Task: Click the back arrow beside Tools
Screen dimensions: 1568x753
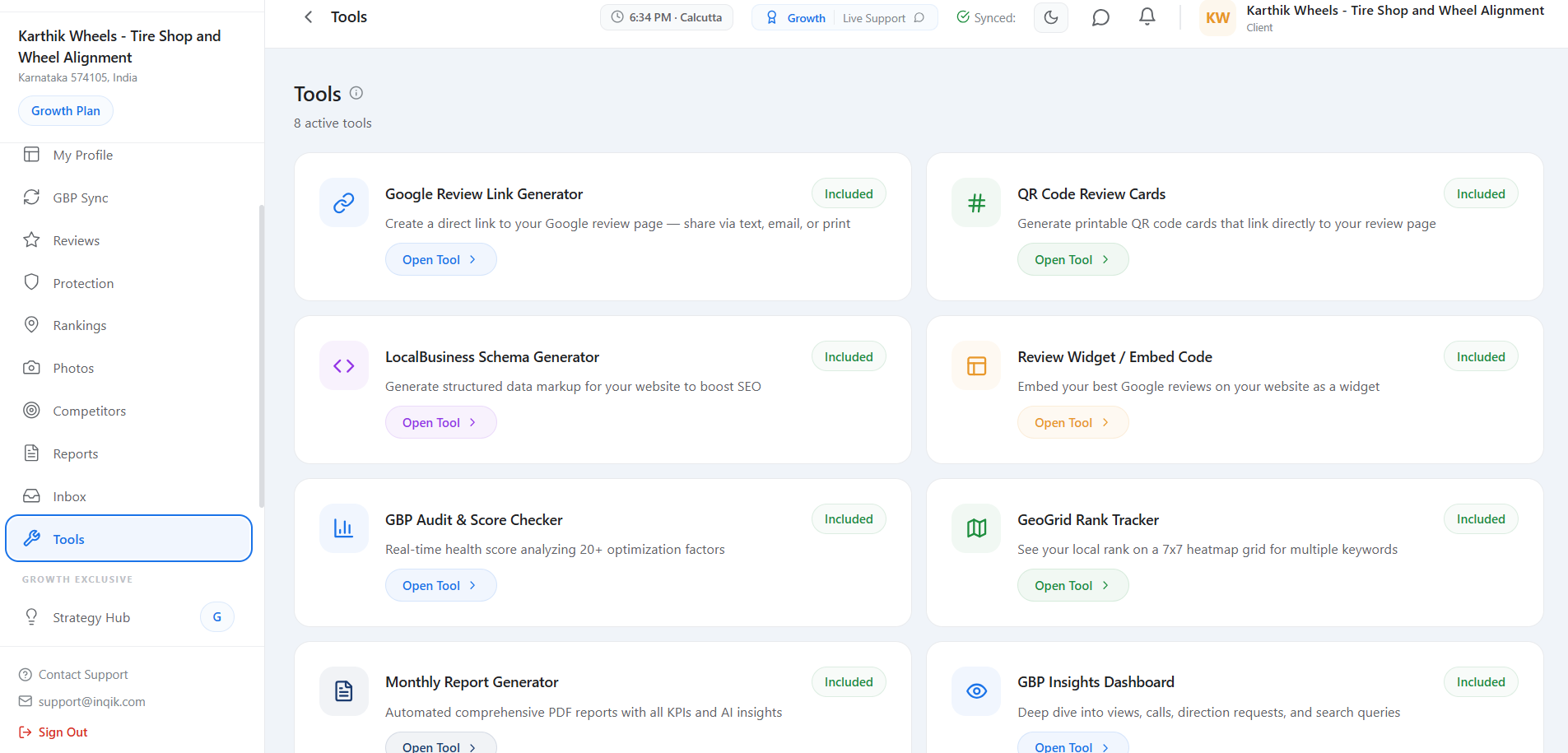Action: pos(309,17)
